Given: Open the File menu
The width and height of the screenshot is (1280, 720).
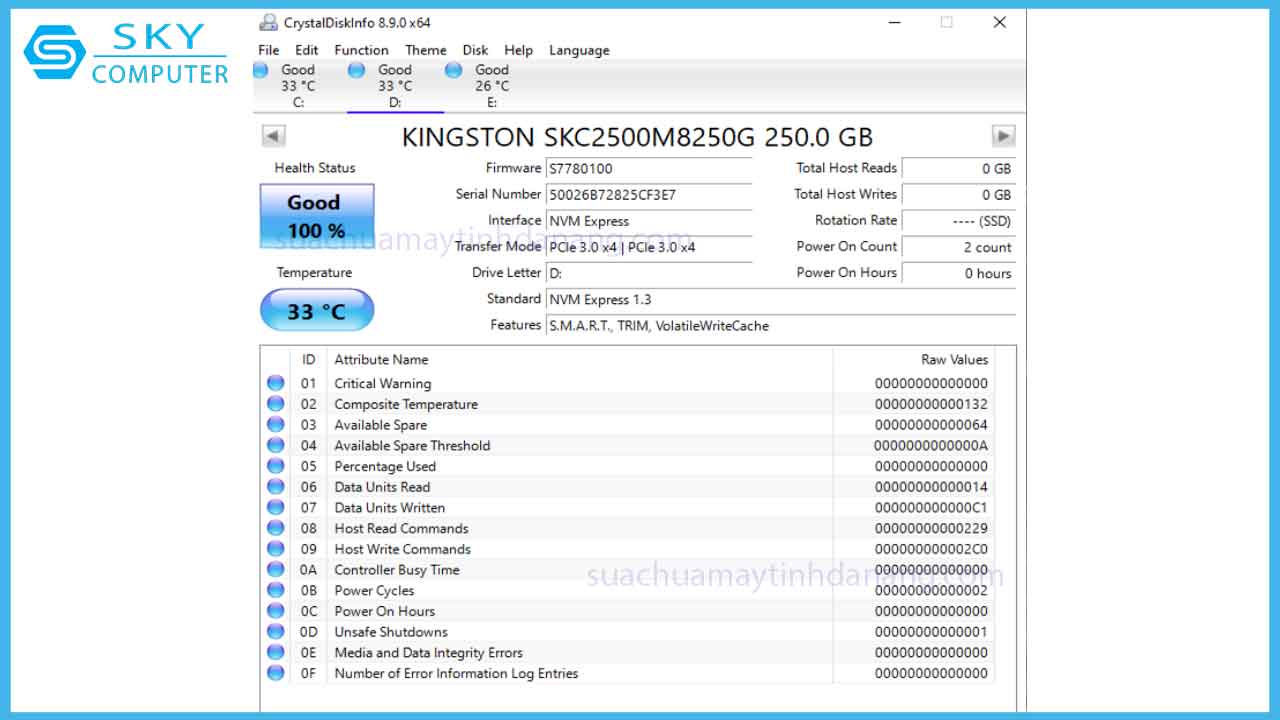Looking at the screenshot, I should (269, 50).
